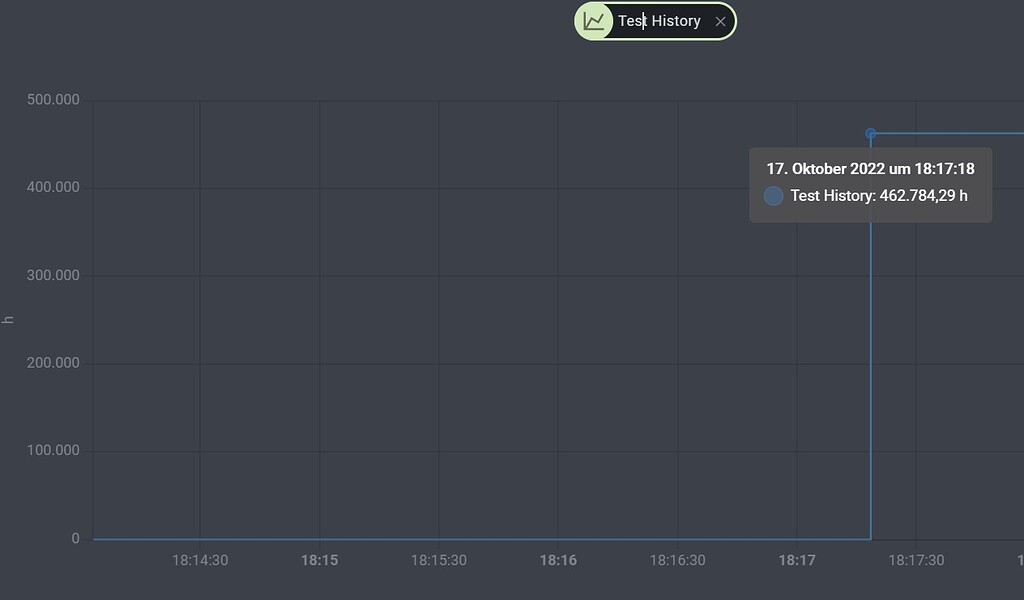The image size is (1024, 600).
Task: Click the 18:15:30 time axis label
Action: (439, 560)
